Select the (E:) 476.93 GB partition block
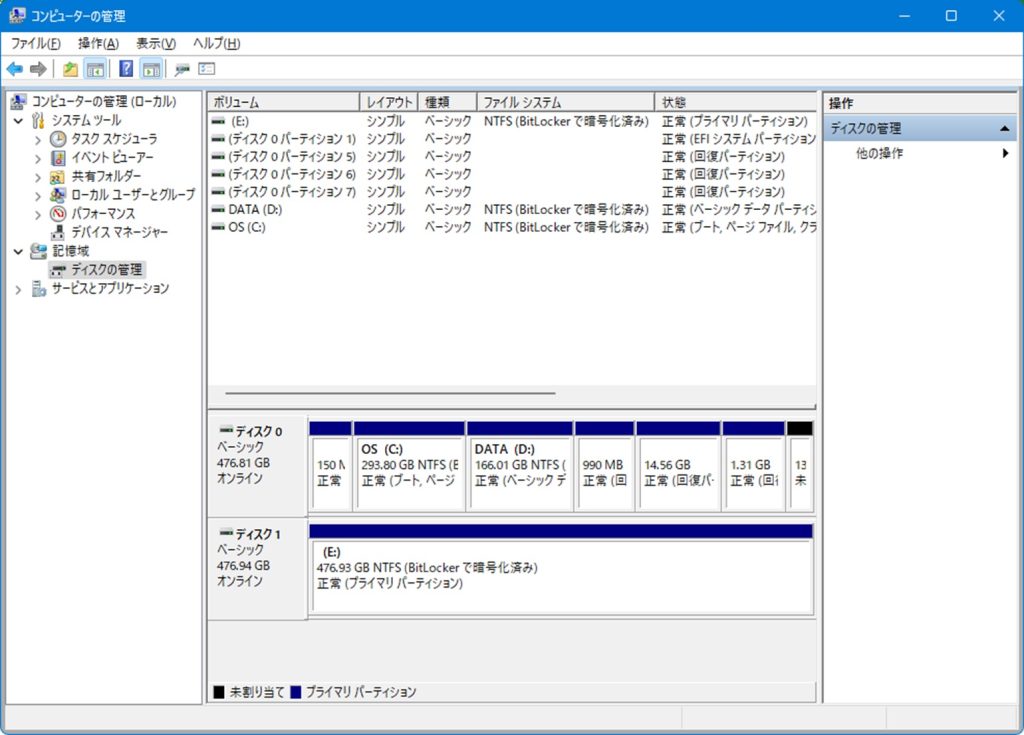The width and height of the screenshot is (1024, 735). click(561, 570)
